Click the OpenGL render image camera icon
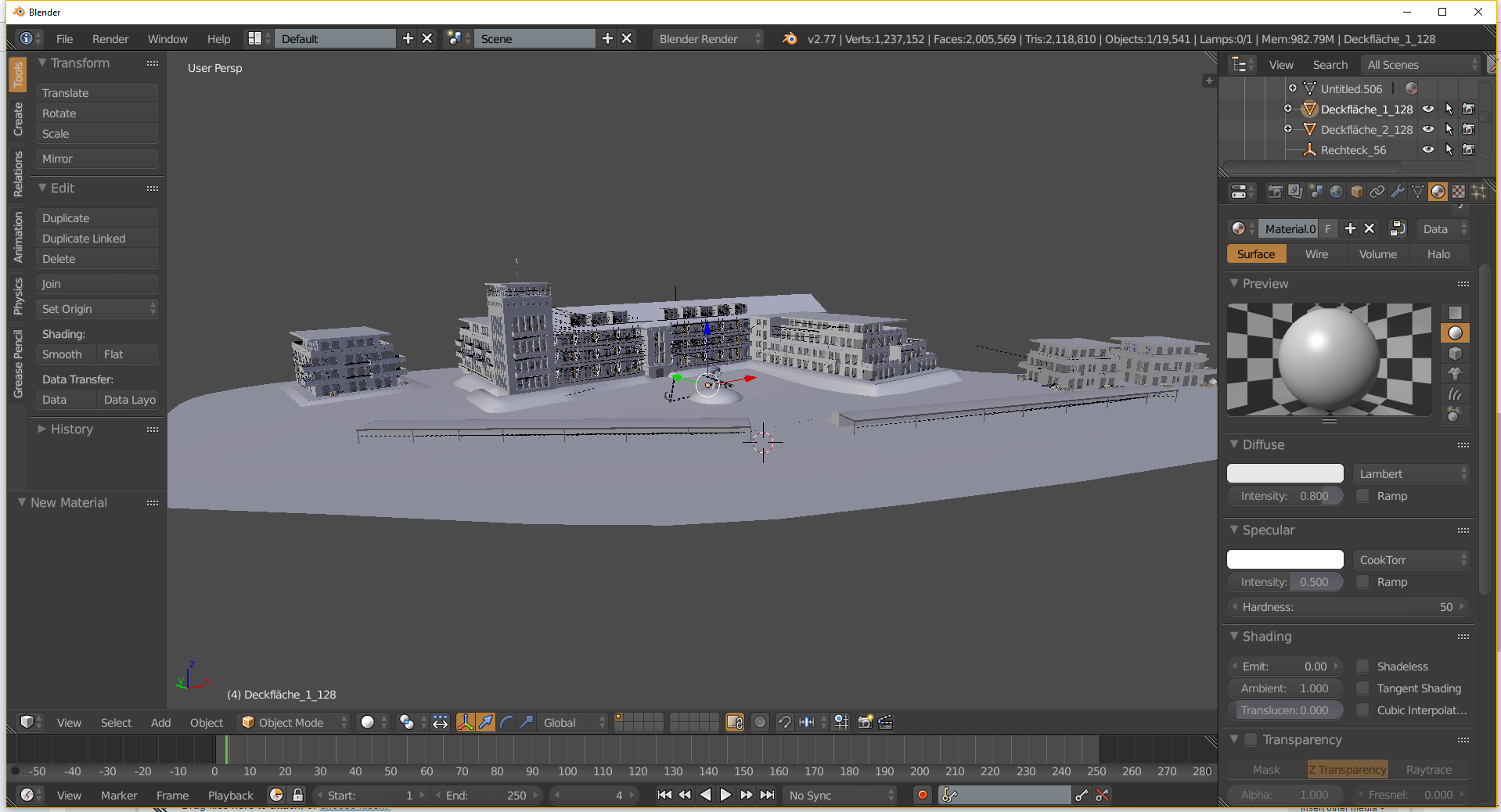 pyautogui.click(x=865, y=722)
